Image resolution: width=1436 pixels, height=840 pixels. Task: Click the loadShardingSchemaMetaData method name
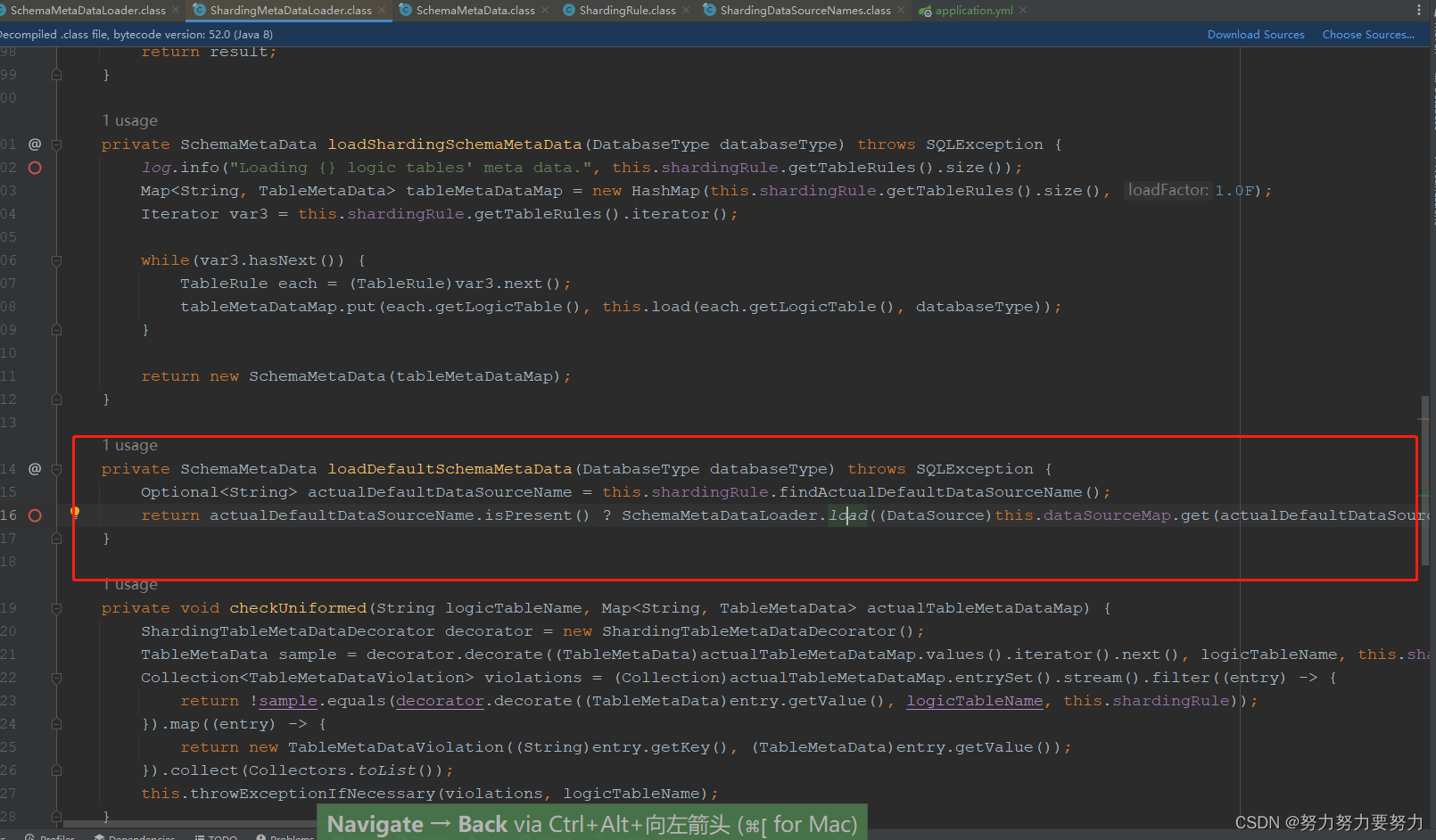(x=454, y=144)
